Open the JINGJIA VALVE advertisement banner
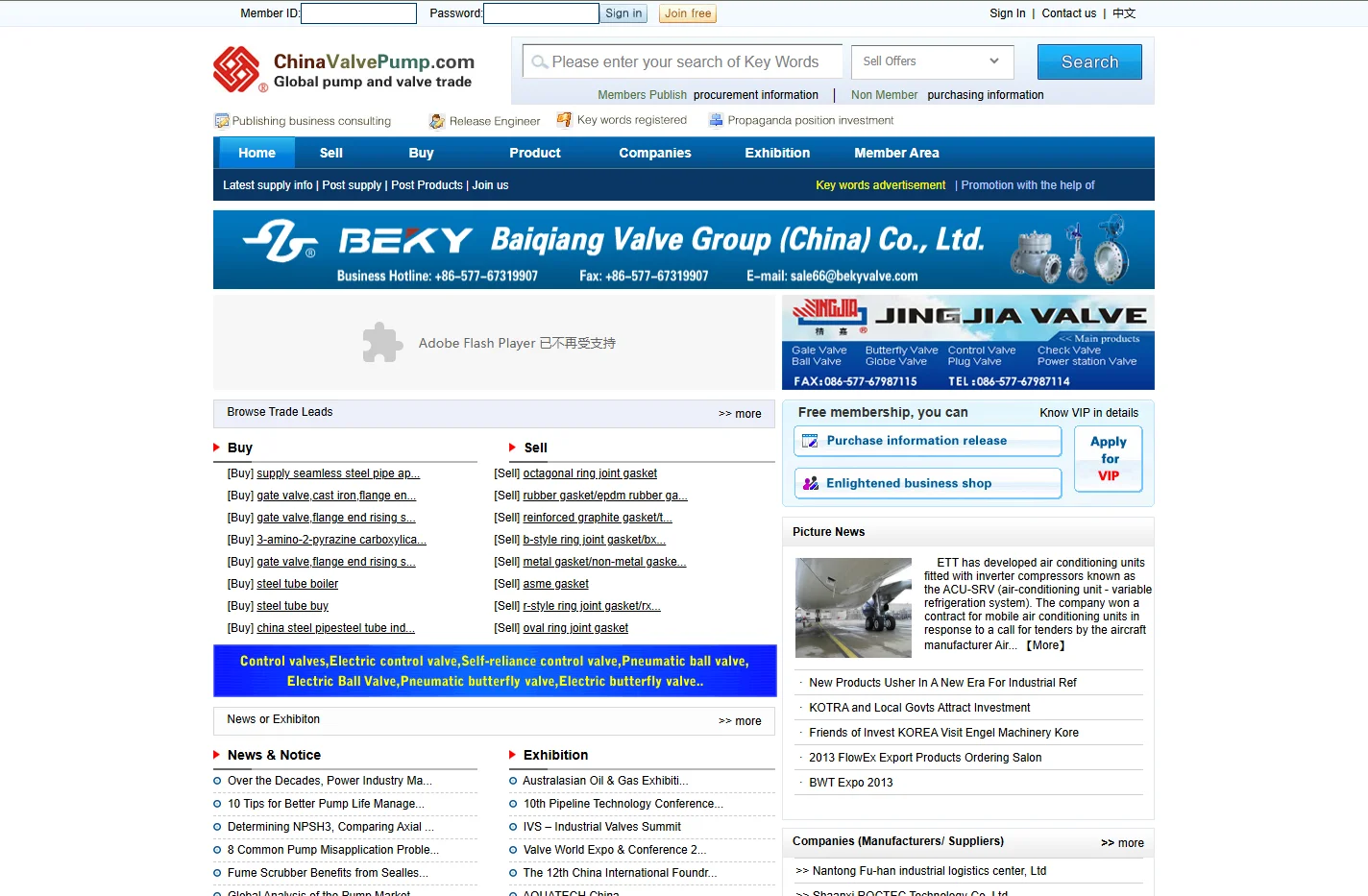 click(x=968, y=342)
